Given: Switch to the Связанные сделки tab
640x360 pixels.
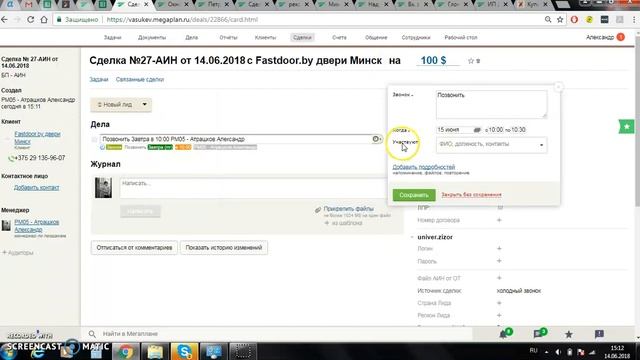Looking at the screenshot, I should [x=140, y=80].
